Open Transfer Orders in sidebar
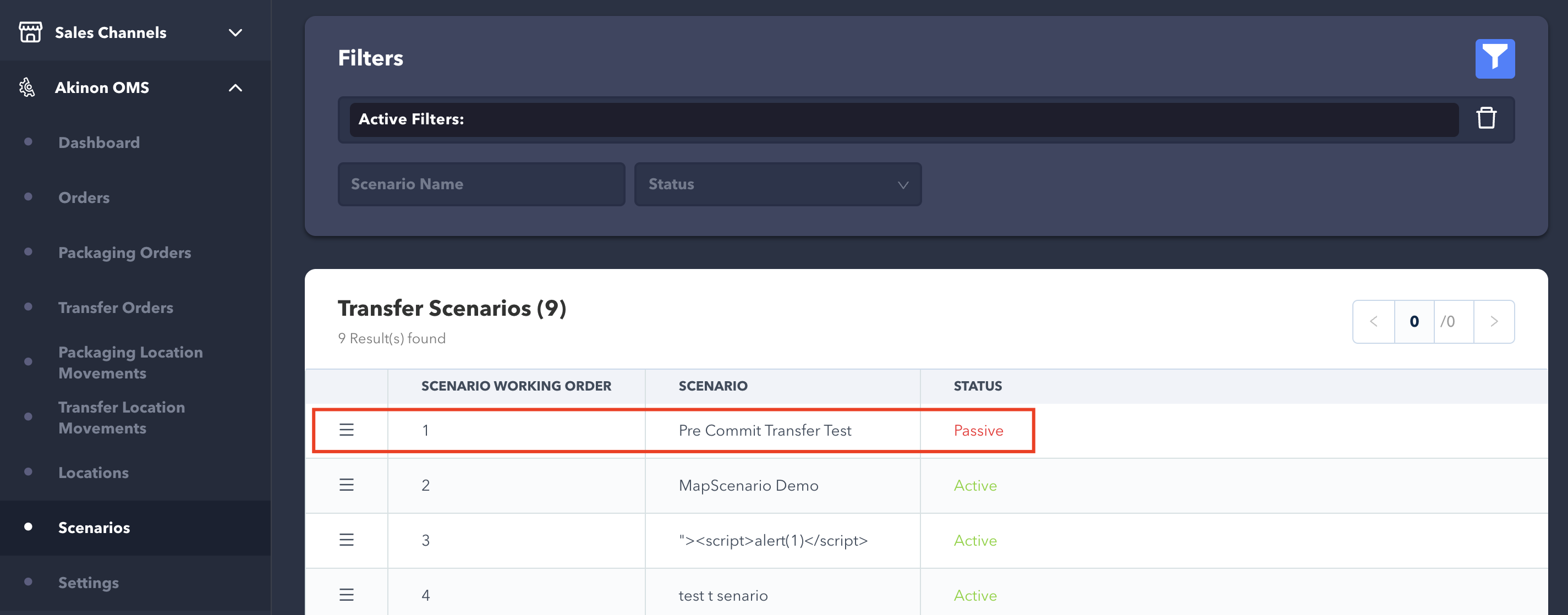 [x=115, y=308]
